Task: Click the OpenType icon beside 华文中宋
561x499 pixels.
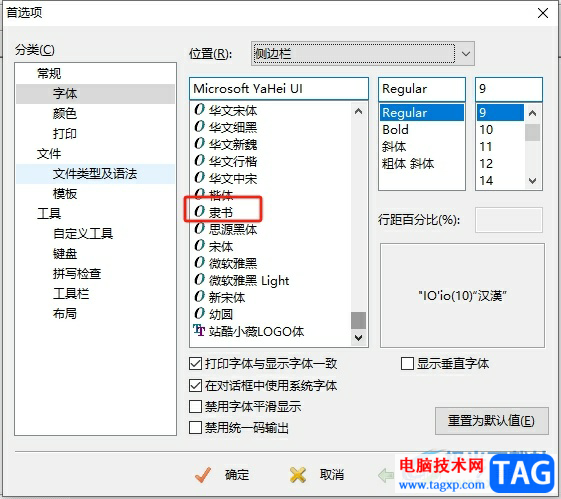Action: coord(199,177)
